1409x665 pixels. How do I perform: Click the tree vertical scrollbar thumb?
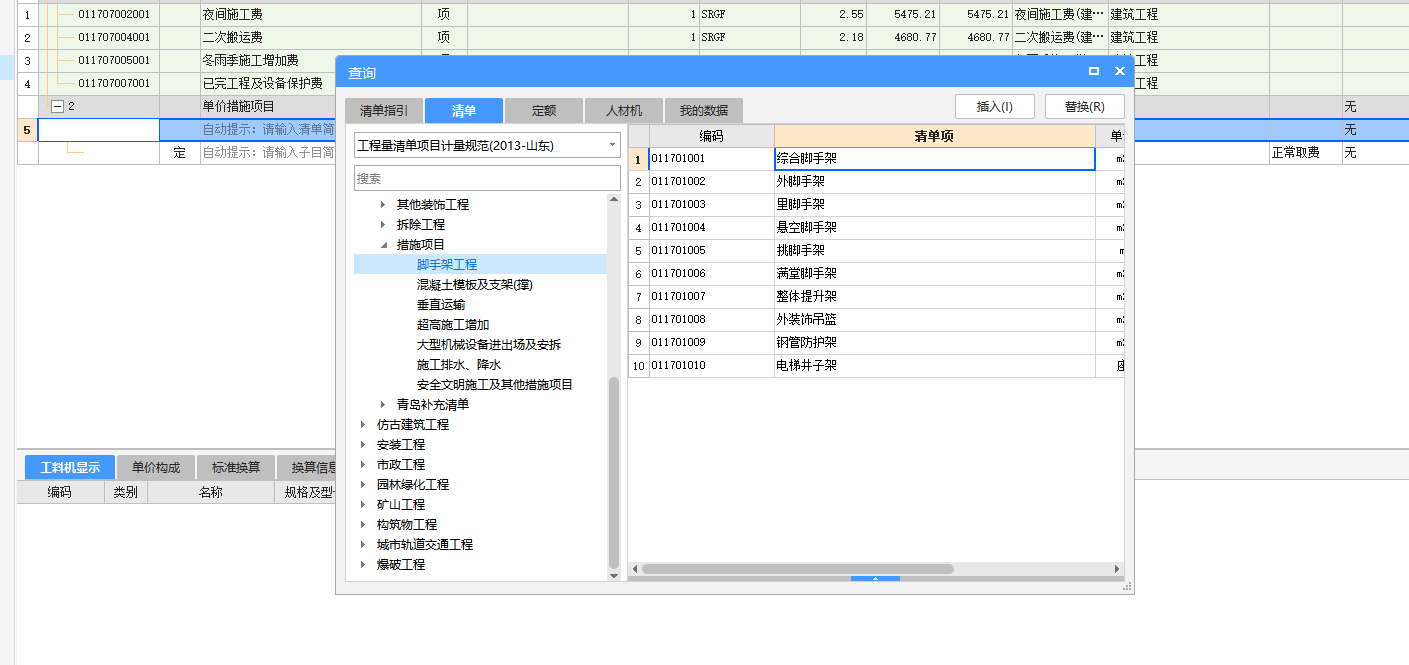pos(614,472)
